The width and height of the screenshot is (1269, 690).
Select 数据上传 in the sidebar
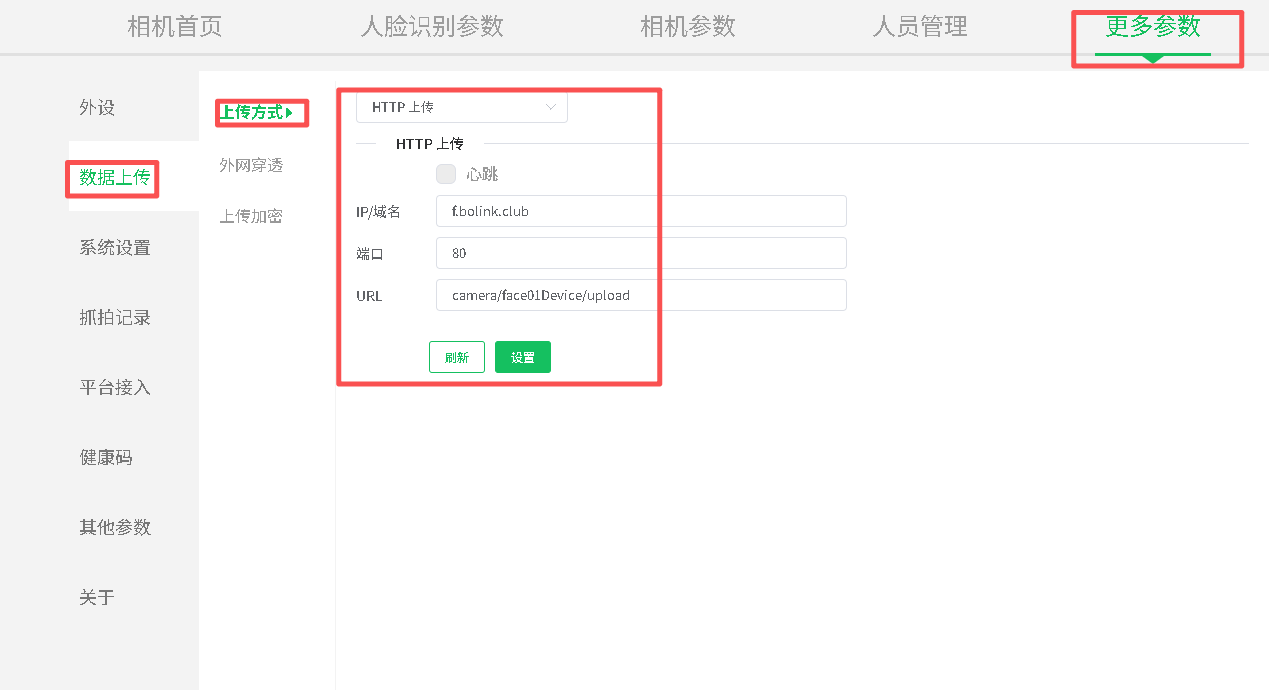(115, 177)
